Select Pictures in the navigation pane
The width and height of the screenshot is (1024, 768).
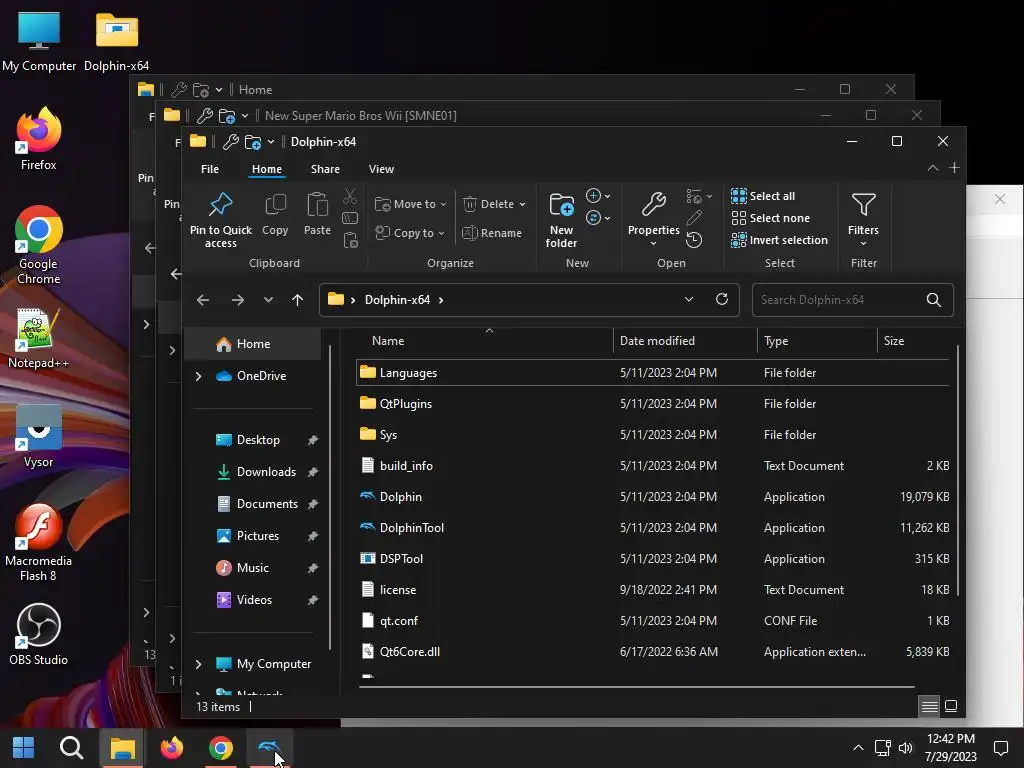pyautogui.click(x=257, y=536)
